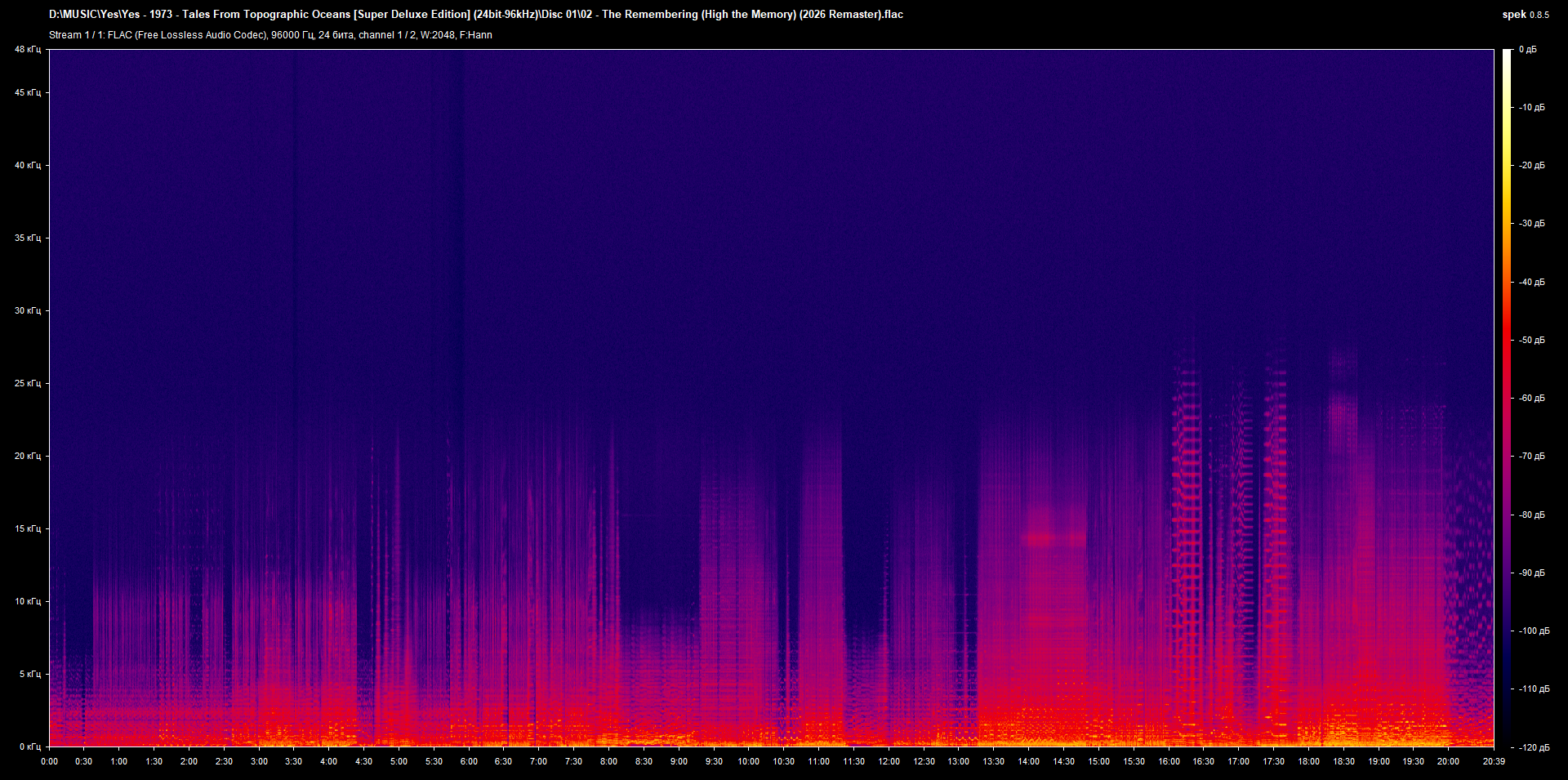Screen dimensions: 1568x780
Task: Click the 17:30 time axis label
Action: pyautogui.click(x=1273, y=762)
